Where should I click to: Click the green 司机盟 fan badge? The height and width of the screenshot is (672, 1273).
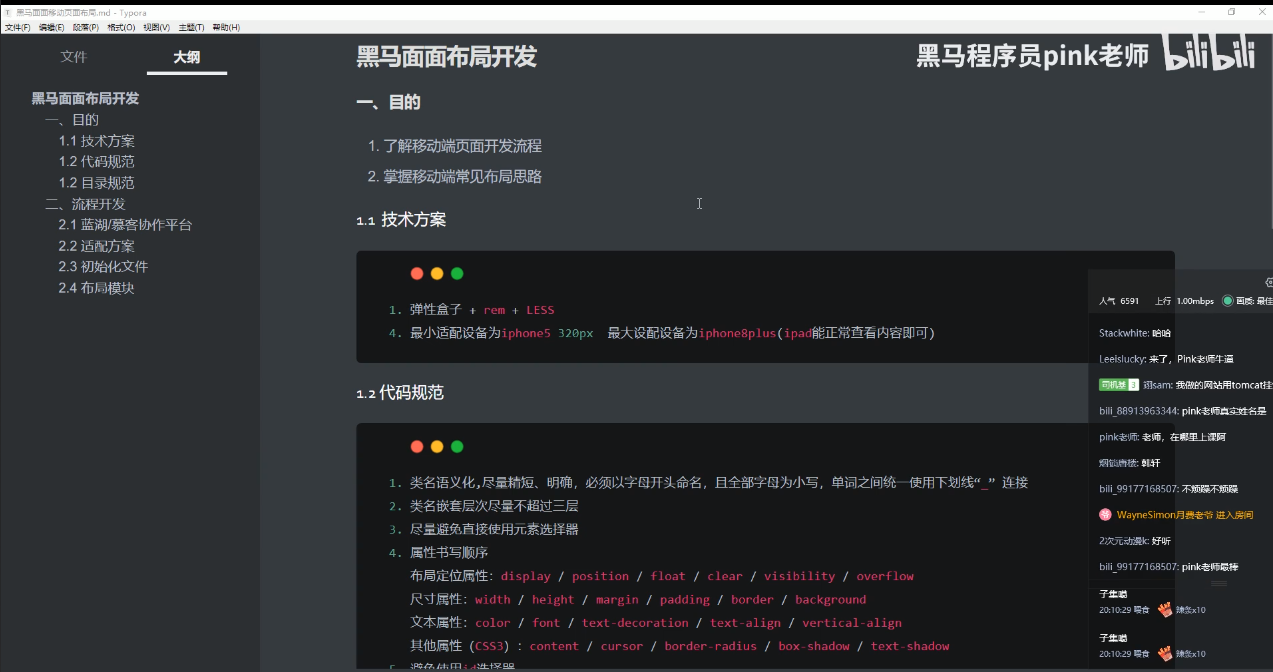(1119, 385)
